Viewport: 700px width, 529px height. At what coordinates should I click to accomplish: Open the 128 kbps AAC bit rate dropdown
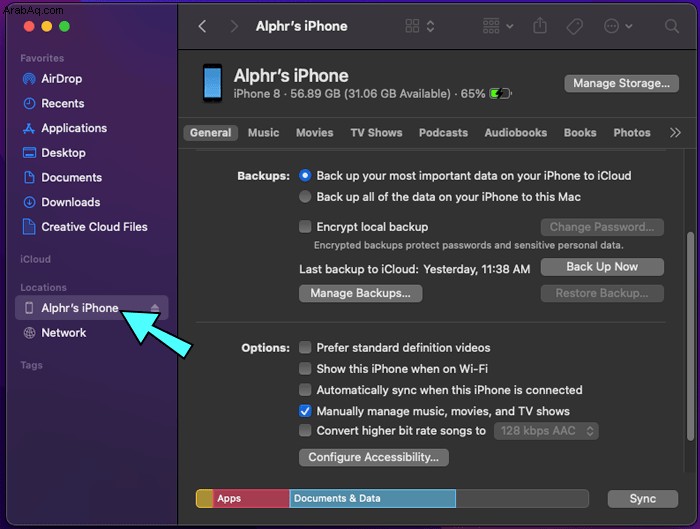click(x=546, y=431)
